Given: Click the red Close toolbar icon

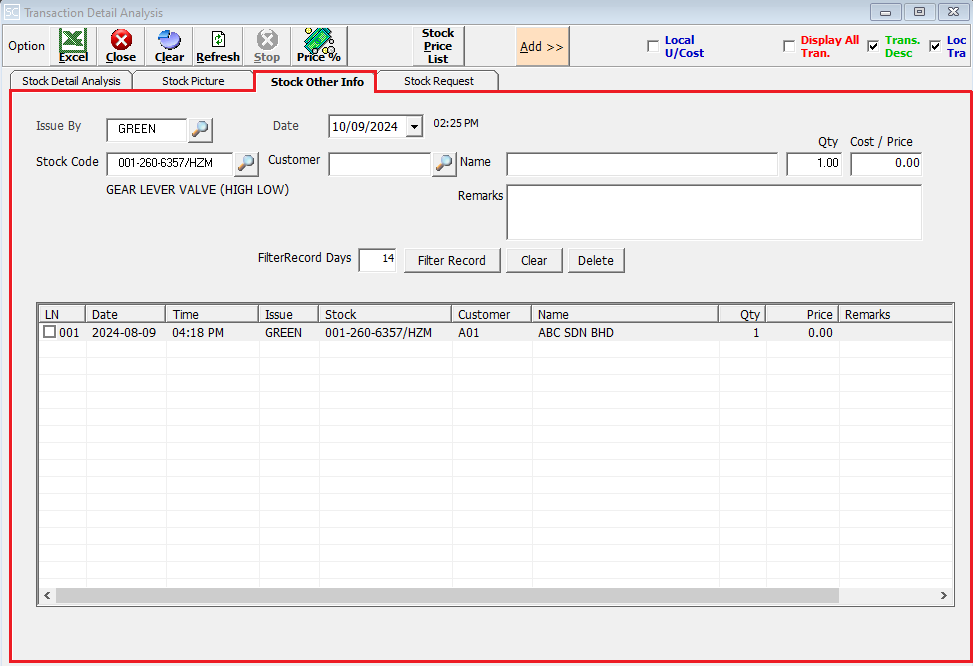Looking at the screenshot, I should [120, 46].
